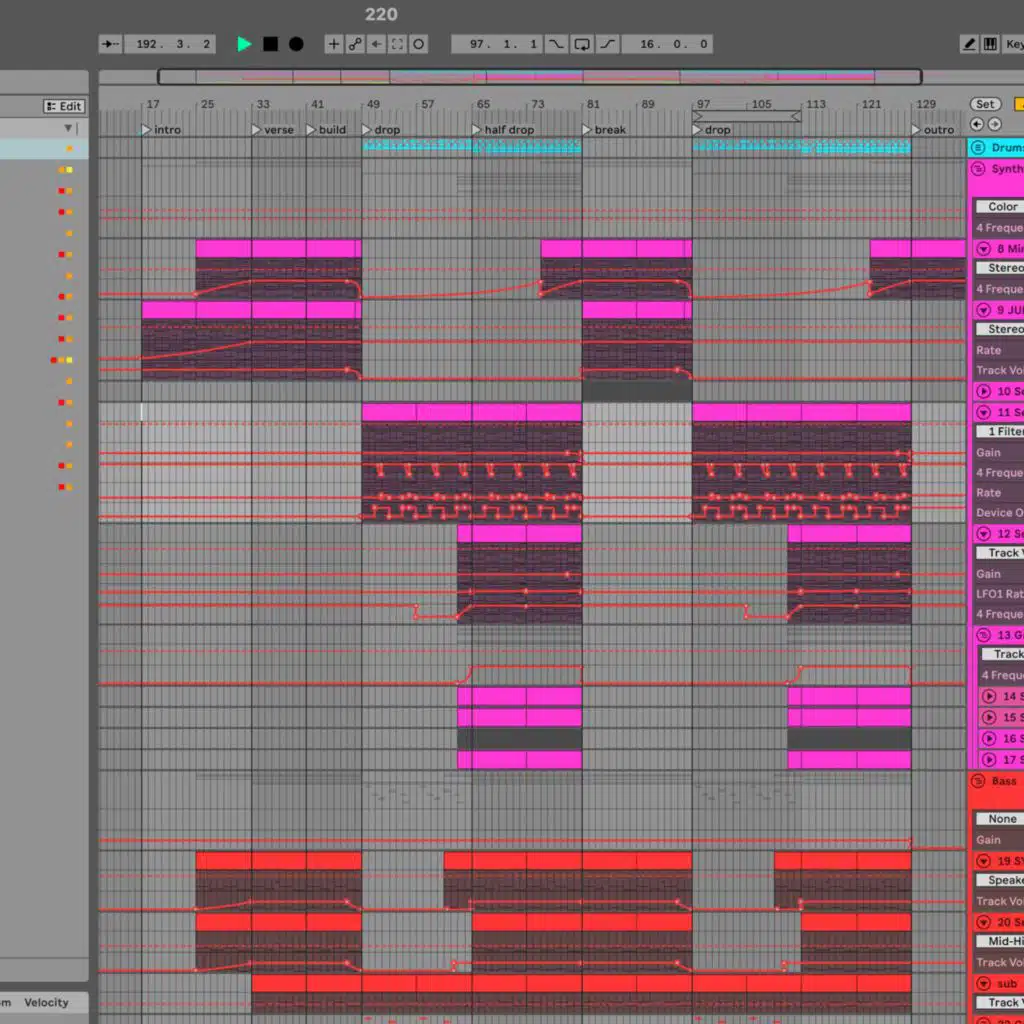Click the Session Record circle icon

click(x=419, y=44)
